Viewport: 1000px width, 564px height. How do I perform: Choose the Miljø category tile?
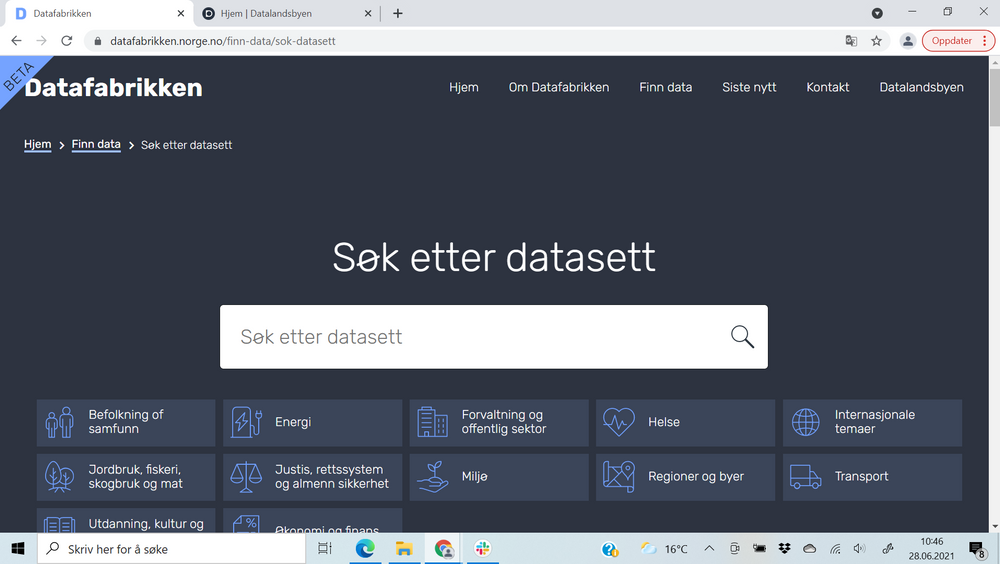(x=499, y=477)
